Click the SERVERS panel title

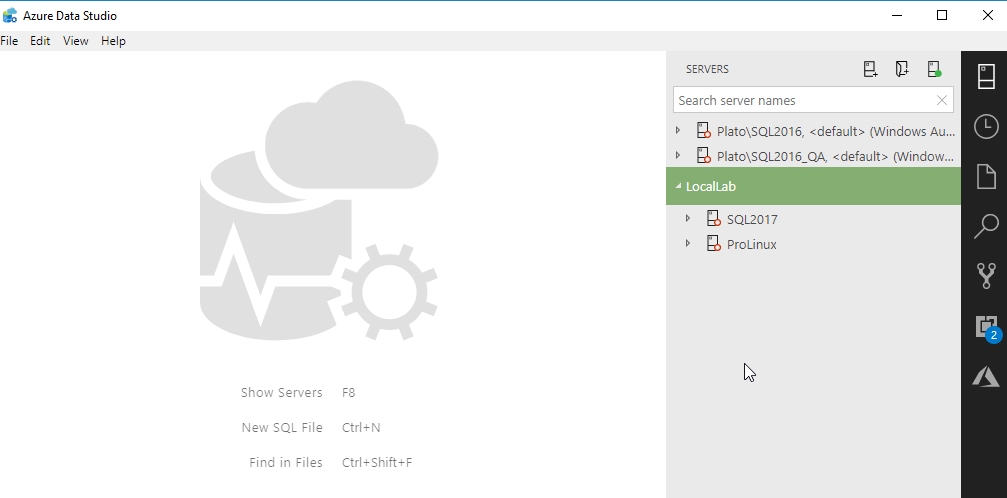(707, 69)
